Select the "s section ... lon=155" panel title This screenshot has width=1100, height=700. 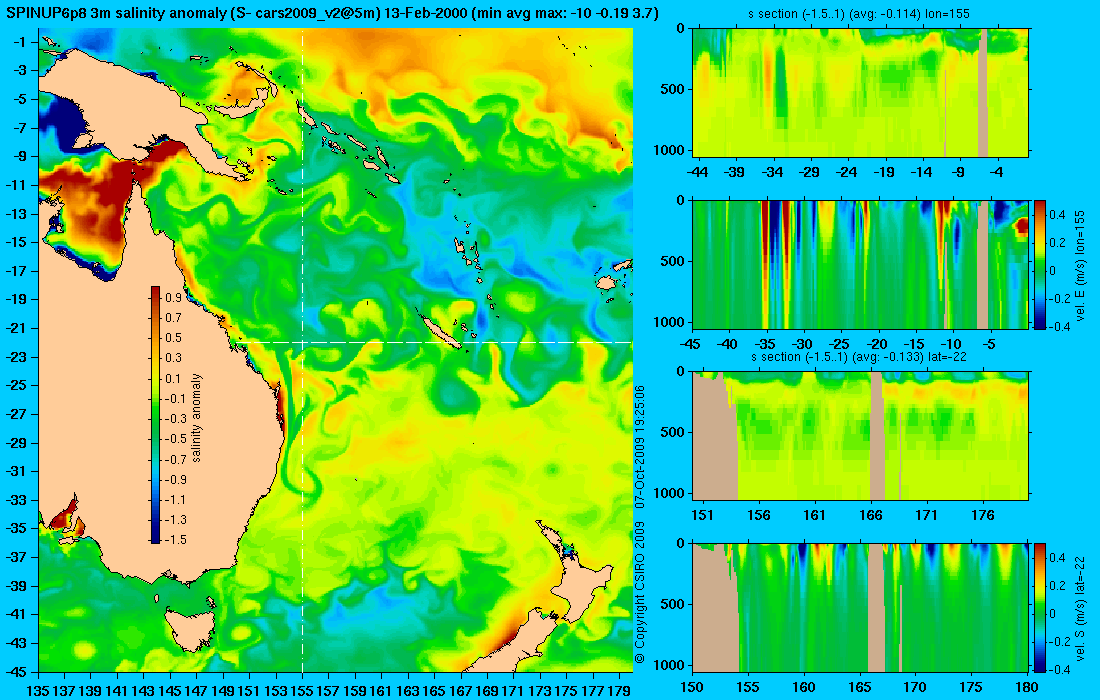[x=859, y=14]
